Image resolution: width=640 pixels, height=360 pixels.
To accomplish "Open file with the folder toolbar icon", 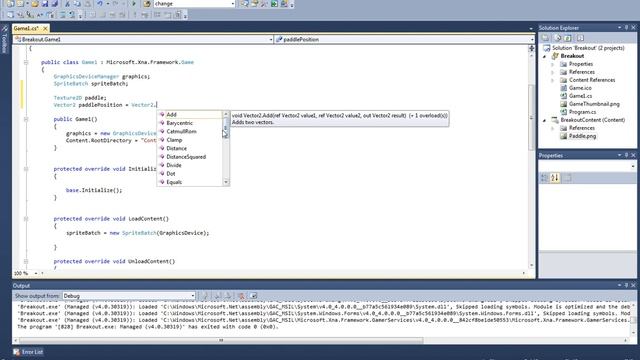I will (x=35, y=4).
